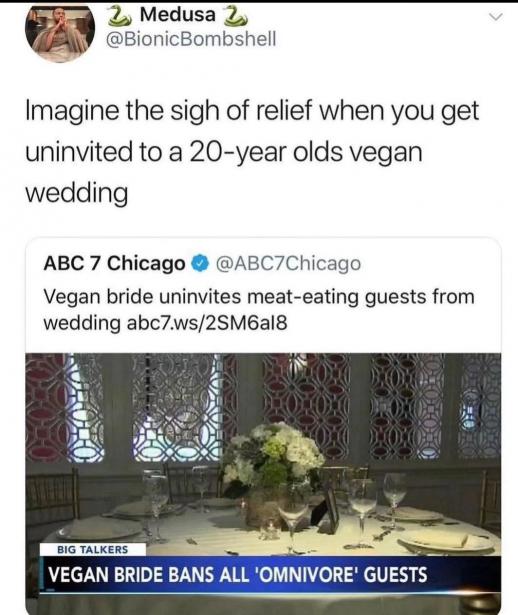518x615 pixels.
Task: Click the snake emoji before Medusa
Action: click(x=120, y=16)
